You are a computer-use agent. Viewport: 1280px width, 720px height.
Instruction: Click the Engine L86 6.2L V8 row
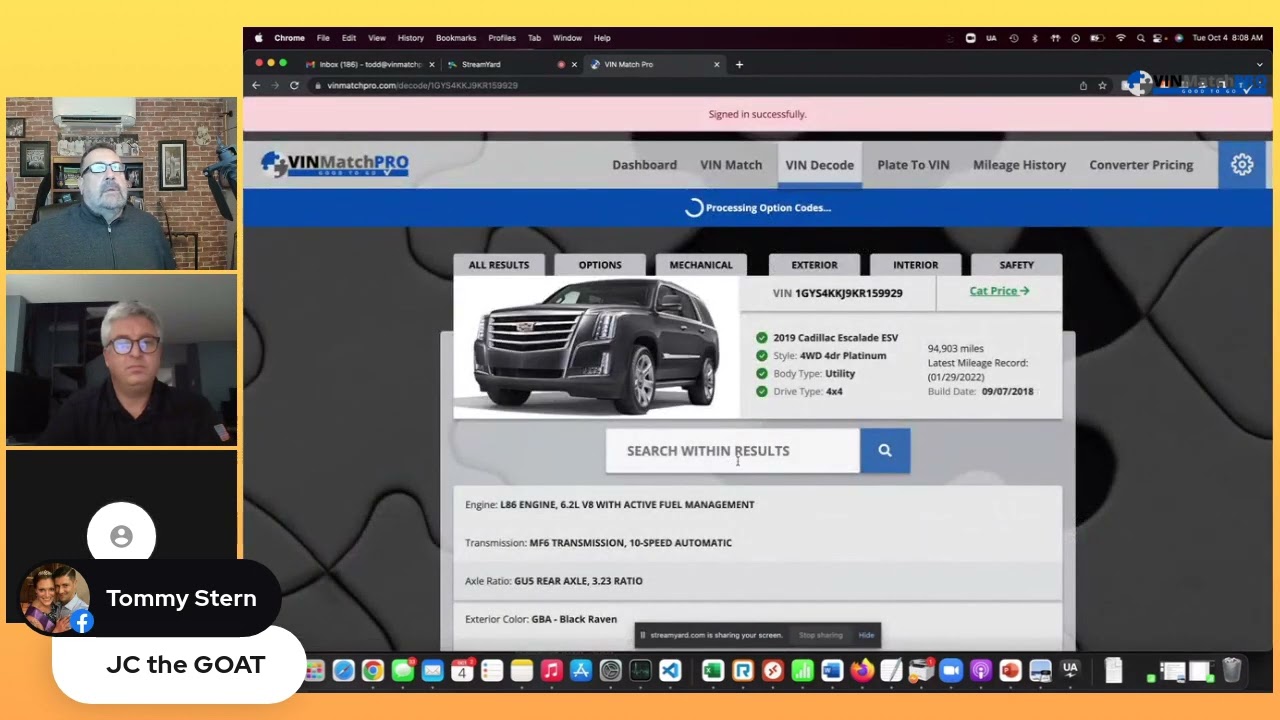pyautogui.click(x=758, y=505)
